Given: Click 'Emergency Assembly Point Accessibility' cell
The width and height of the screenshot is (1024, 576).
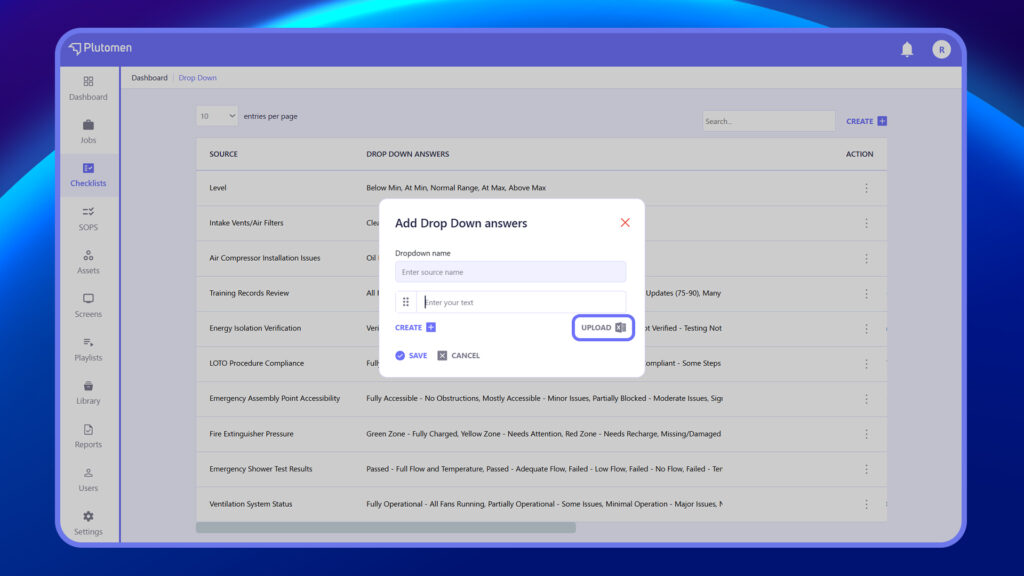Looking at the screenshot, I should [274, 398].
